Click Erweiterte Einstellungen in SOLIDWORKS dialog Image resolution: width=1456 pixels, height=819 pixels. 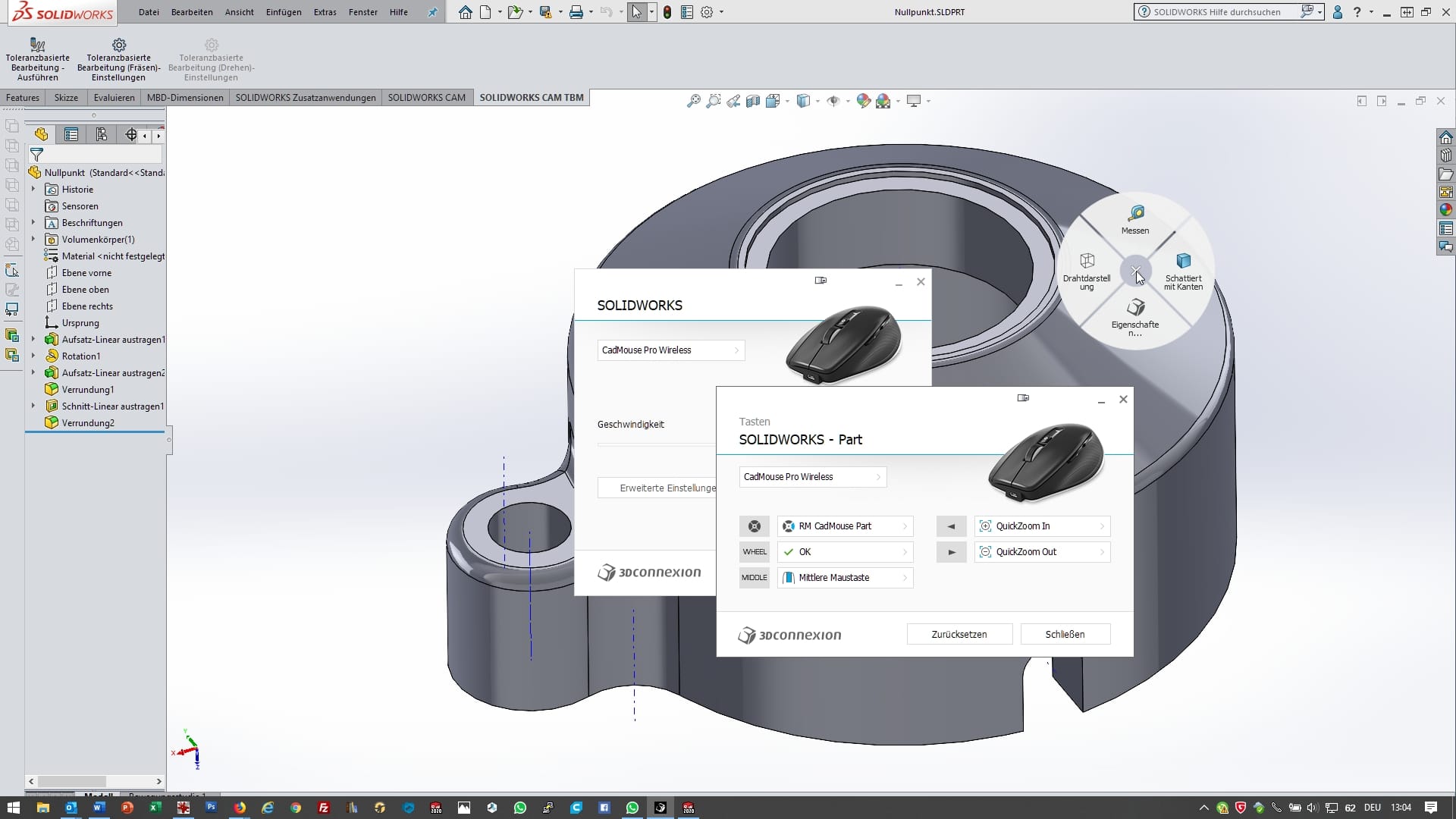pos(657,488)
